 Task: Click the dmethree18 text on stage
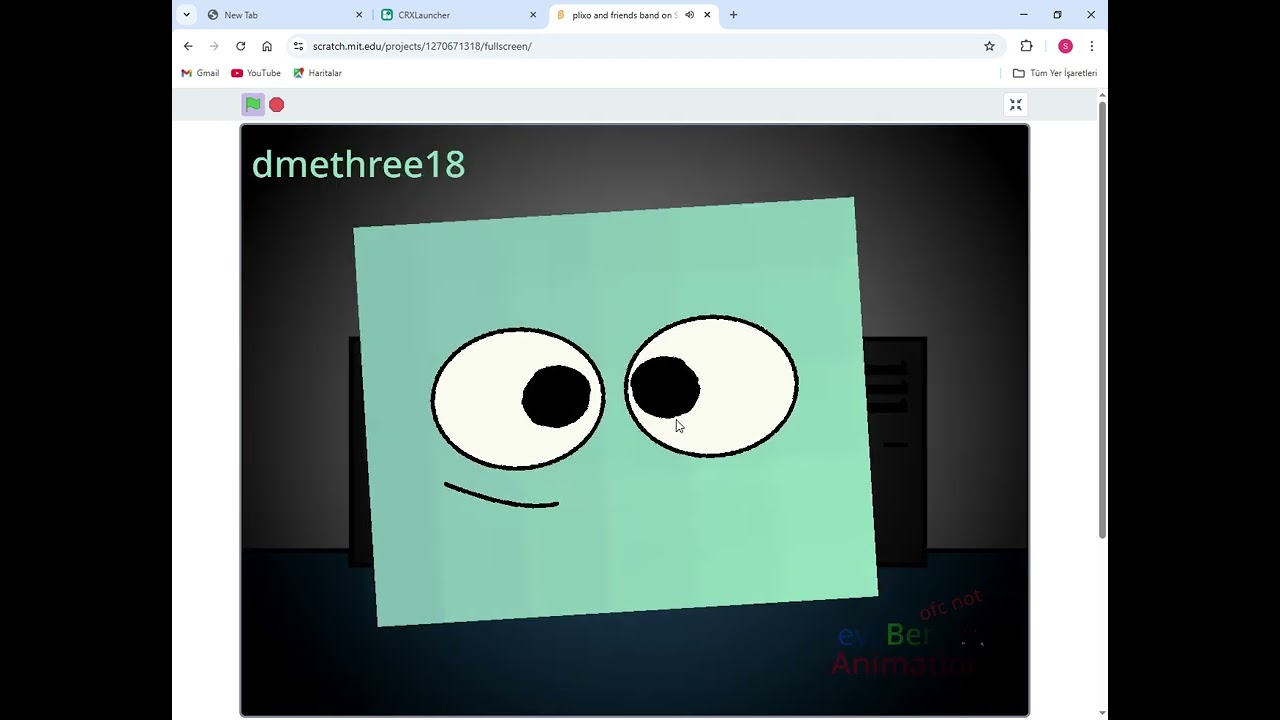coord(358,165)
